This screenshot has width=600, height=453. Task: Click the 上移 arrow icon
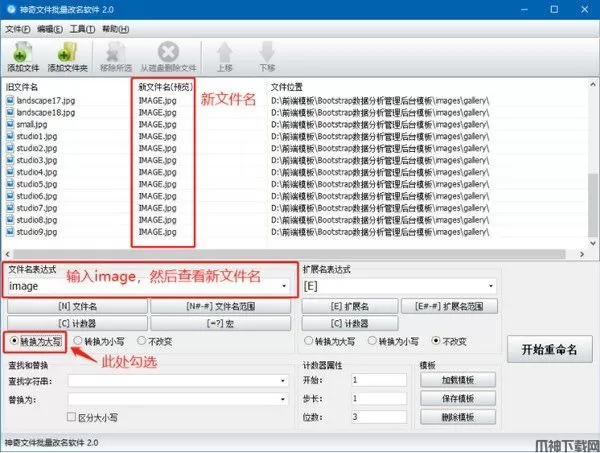225,52
